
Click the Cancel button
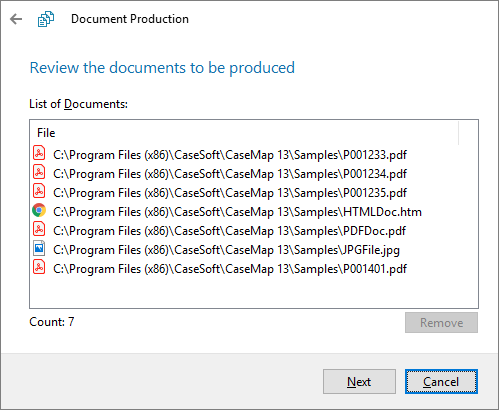[441, 382]
